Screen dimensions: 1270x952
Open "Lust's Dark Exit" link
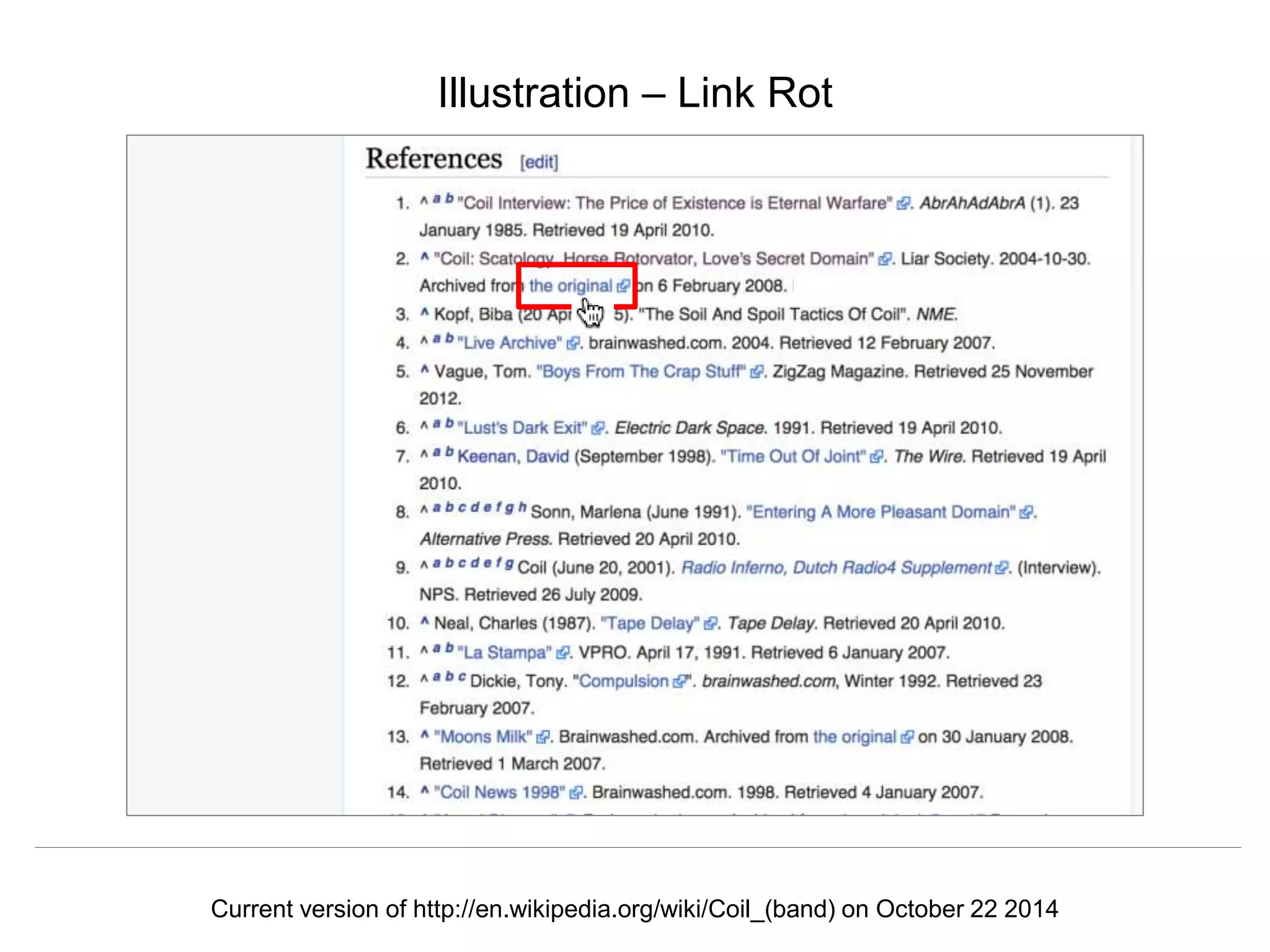click(x=522, y=428)
